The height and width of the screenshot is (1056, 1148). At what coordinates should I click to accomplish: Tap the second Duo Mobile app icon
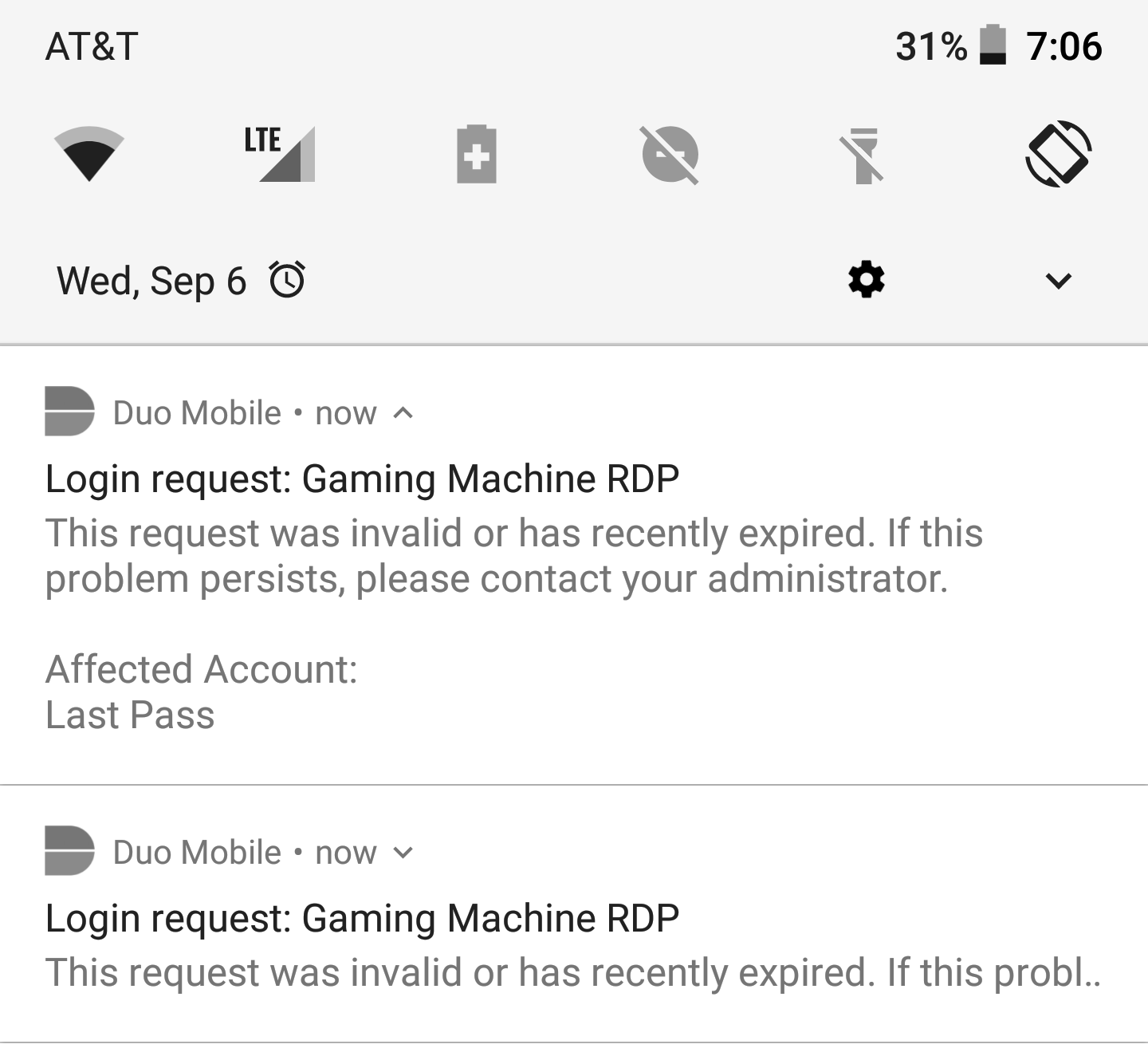69,851
